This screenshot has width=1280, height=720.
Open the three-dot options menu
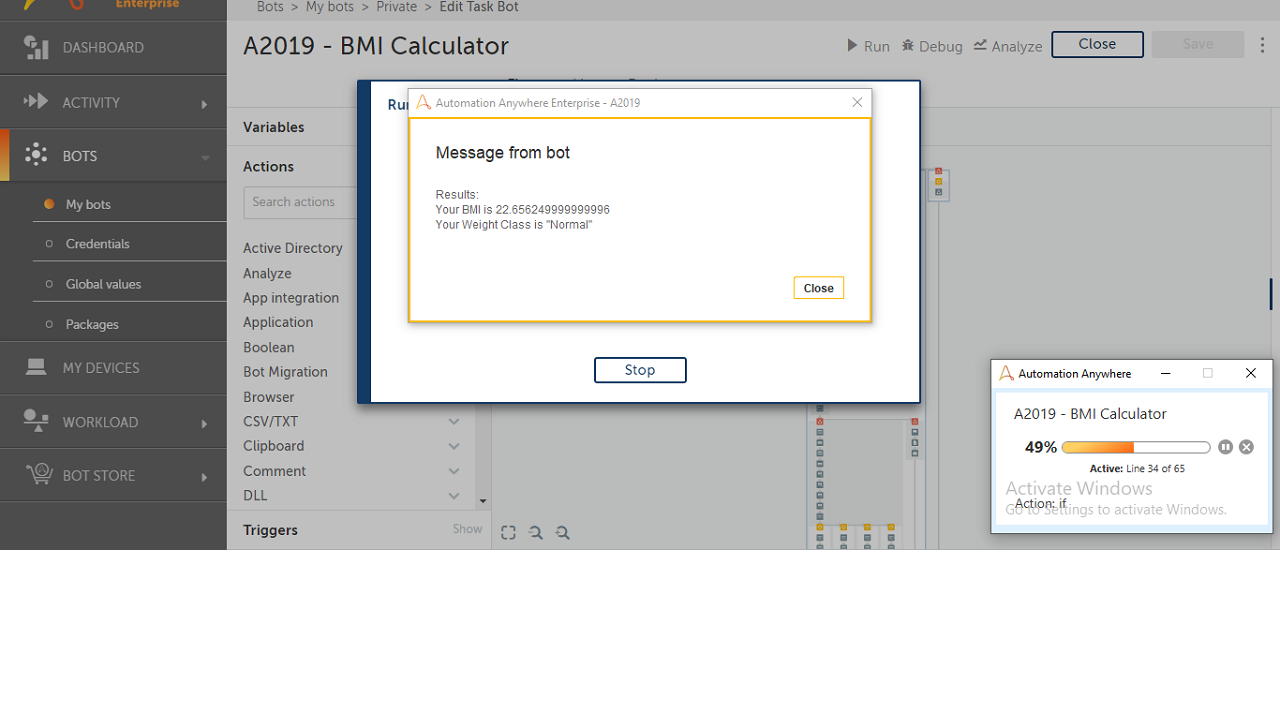click(x=1262, y=45)
